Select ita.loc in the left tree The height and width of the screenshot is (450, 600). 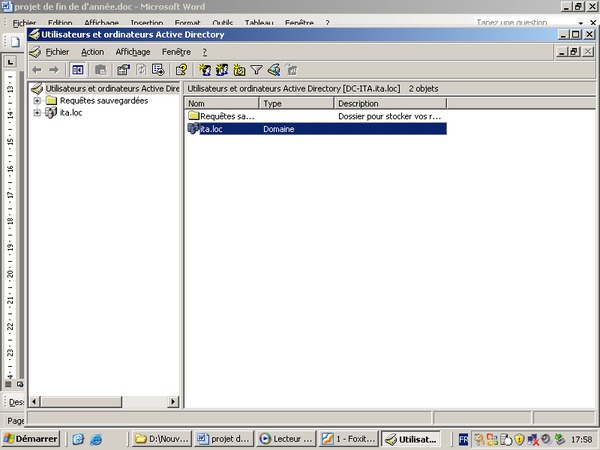tap(73, 112)
